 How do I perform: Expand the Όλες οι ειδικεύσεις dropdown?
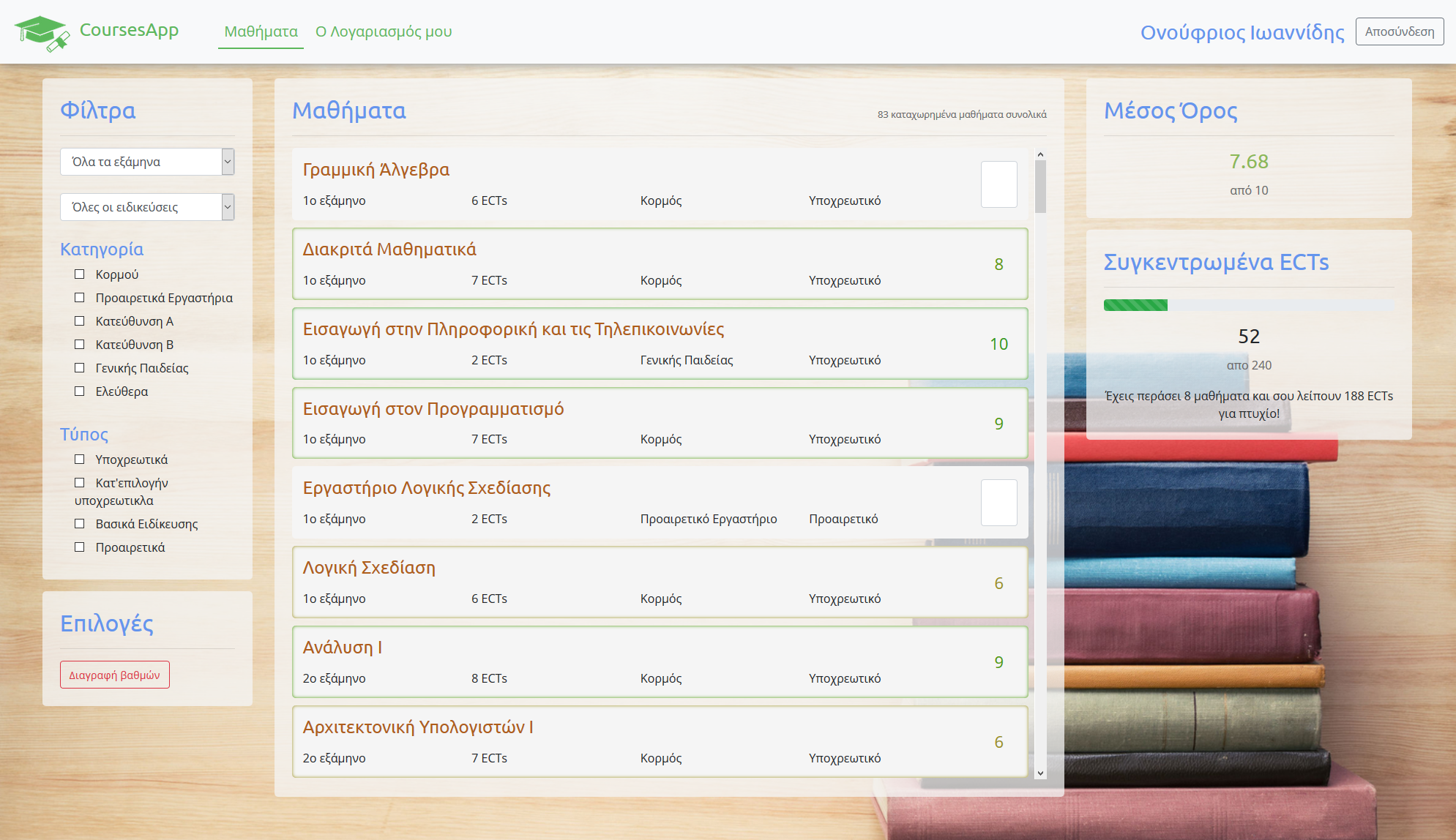click(147, 207)
